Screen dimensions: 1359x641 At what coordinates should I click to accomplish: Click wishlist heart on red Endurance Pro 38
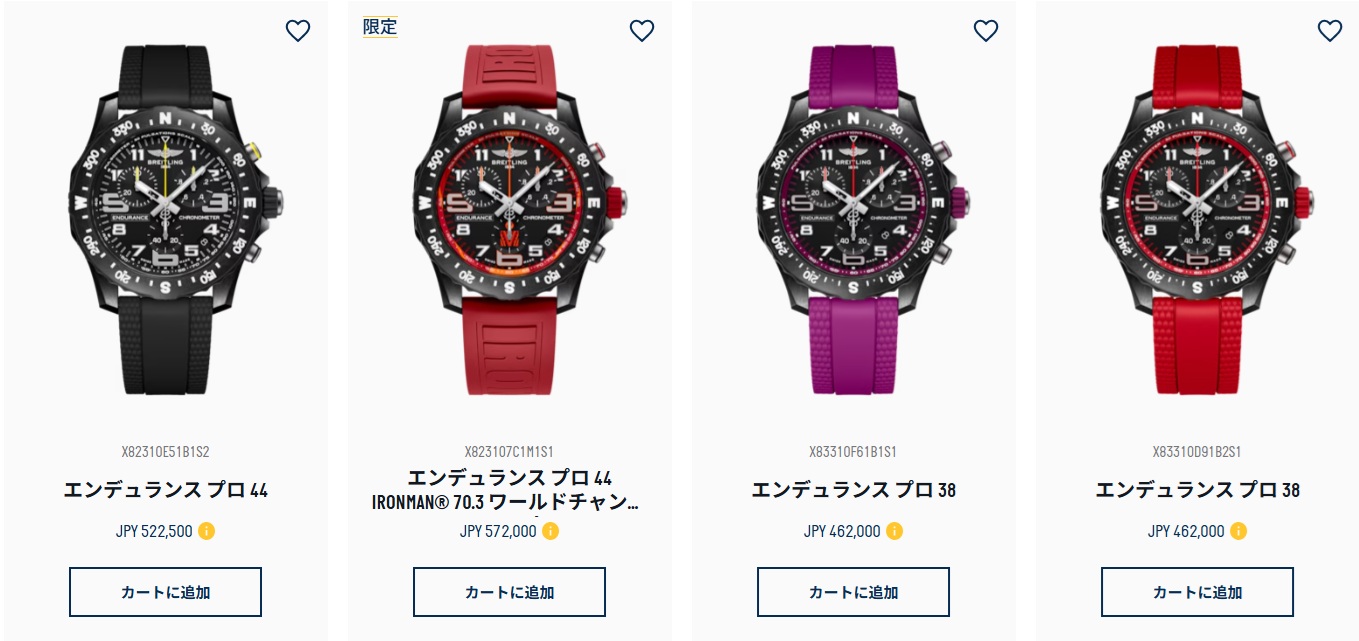coord(1330,31)
